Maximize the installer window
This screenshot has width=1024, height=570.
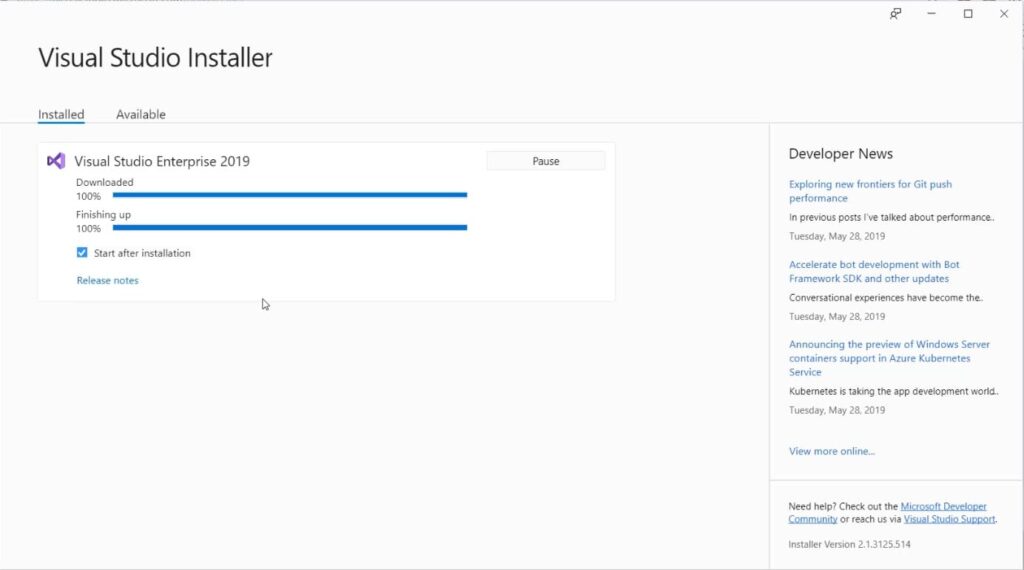968,14
